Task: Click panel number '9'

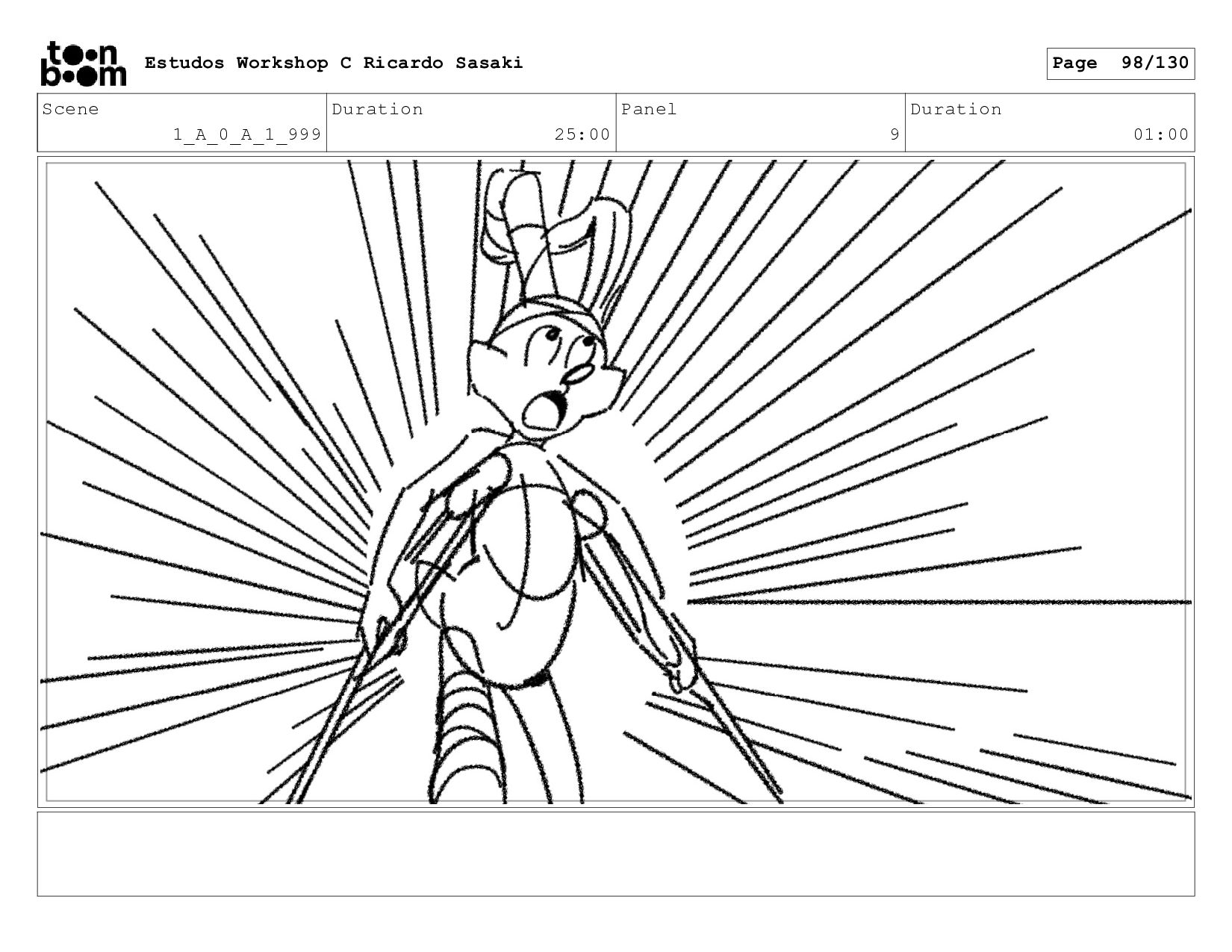Action: pos(895,134)
